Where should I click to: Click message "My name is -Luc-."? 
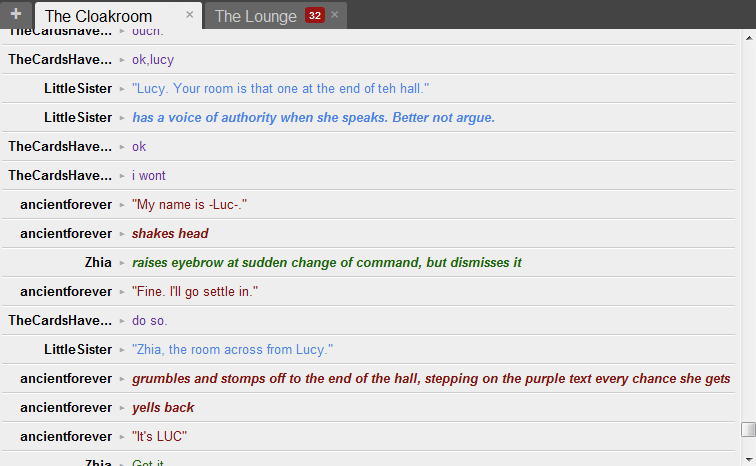tap(189, 204)
